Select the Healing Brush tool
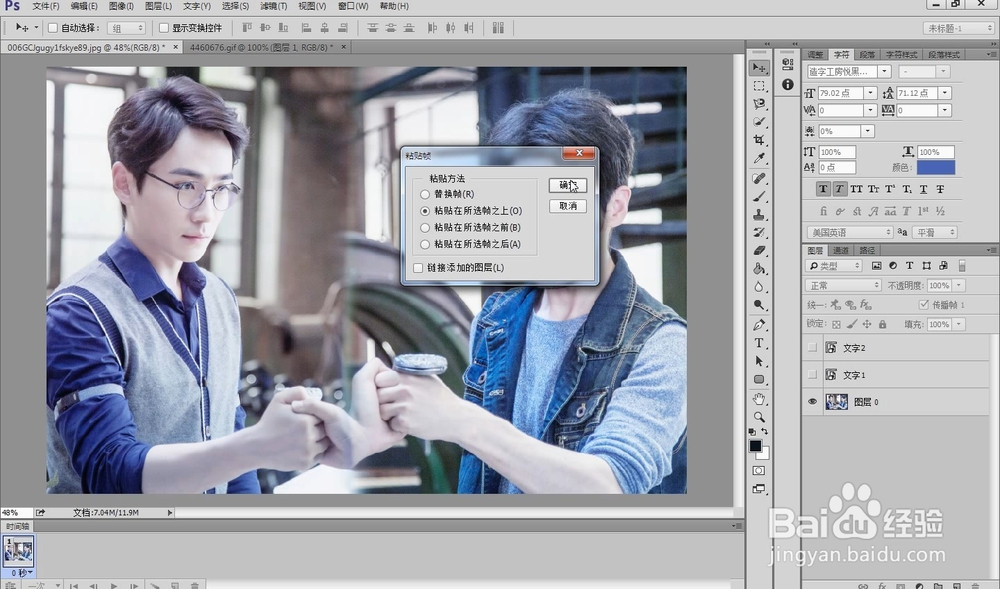The height and width of the screenshot is (589, 1000). click(x=758, y=178)
